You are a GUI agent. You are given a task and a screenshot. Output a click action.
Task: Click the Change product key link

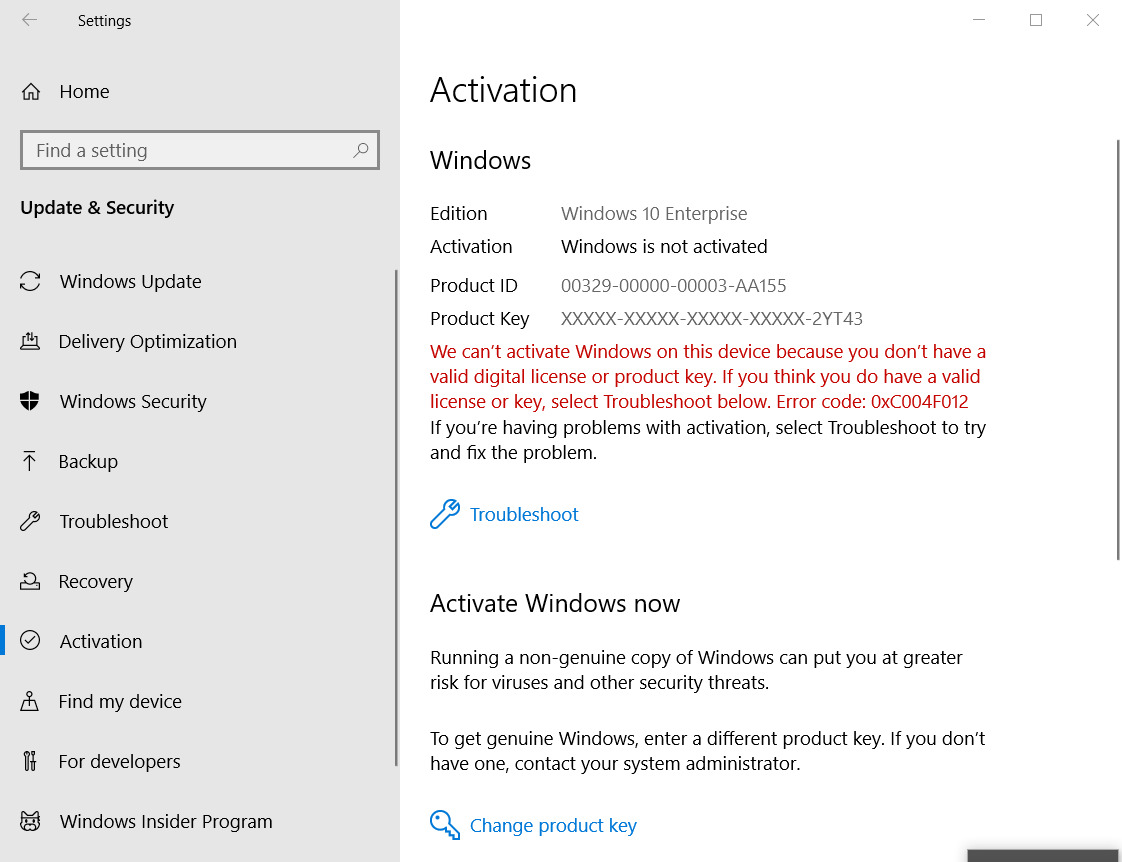coord(553,826)
